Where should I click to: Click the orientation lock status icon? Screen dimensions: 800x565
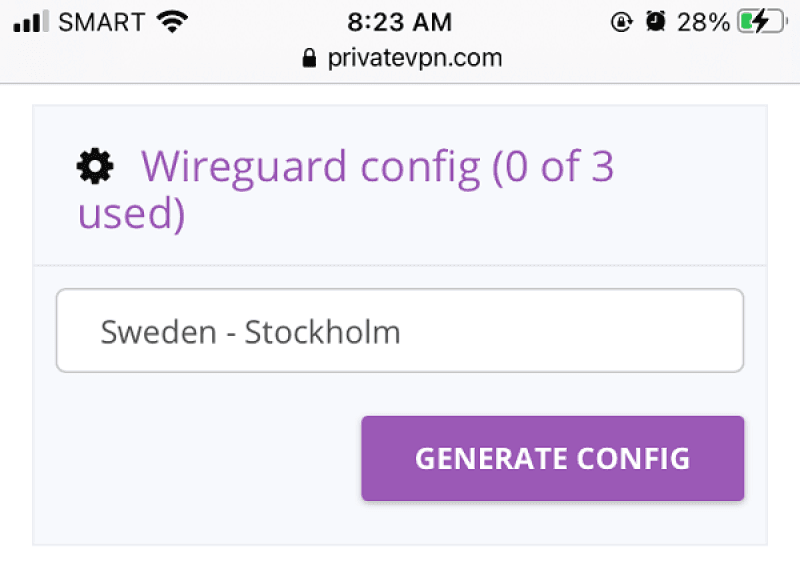[x=622, y=22]
